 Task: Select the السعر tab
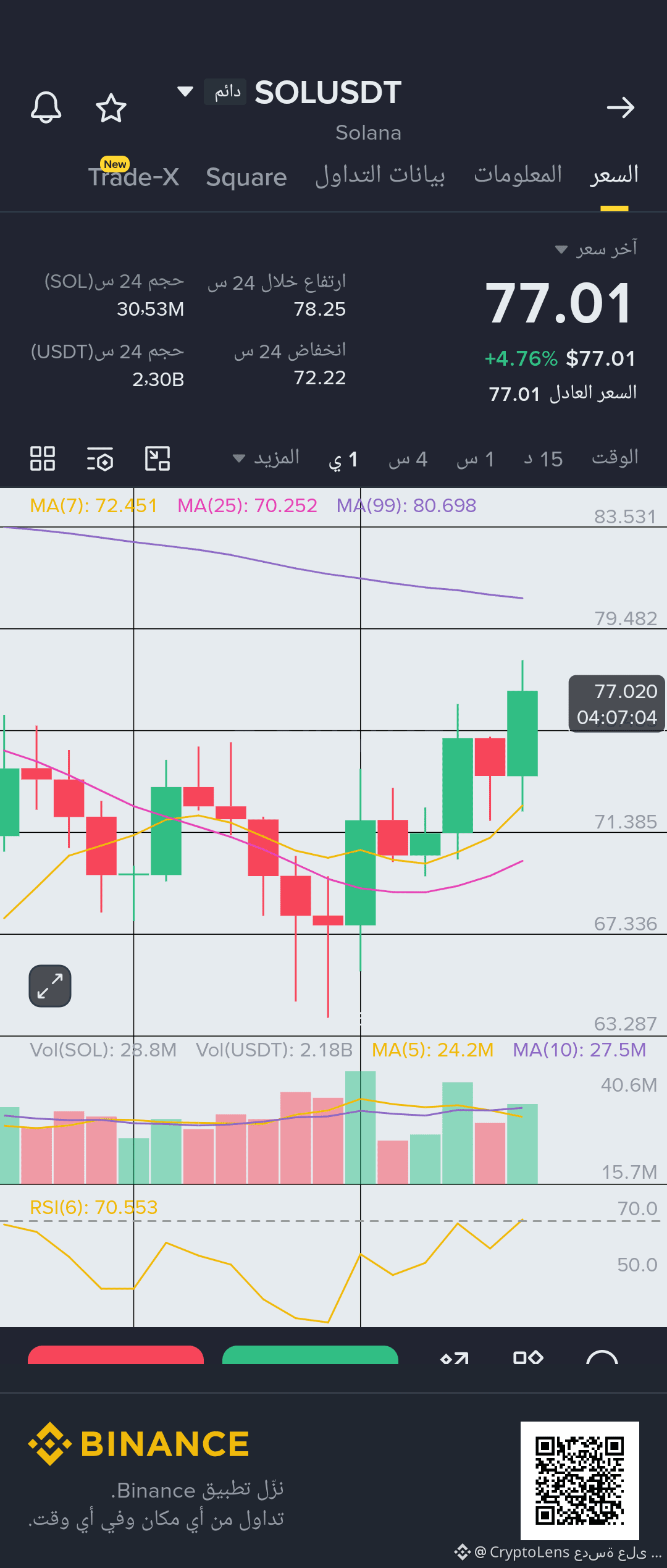pos(614,175)
